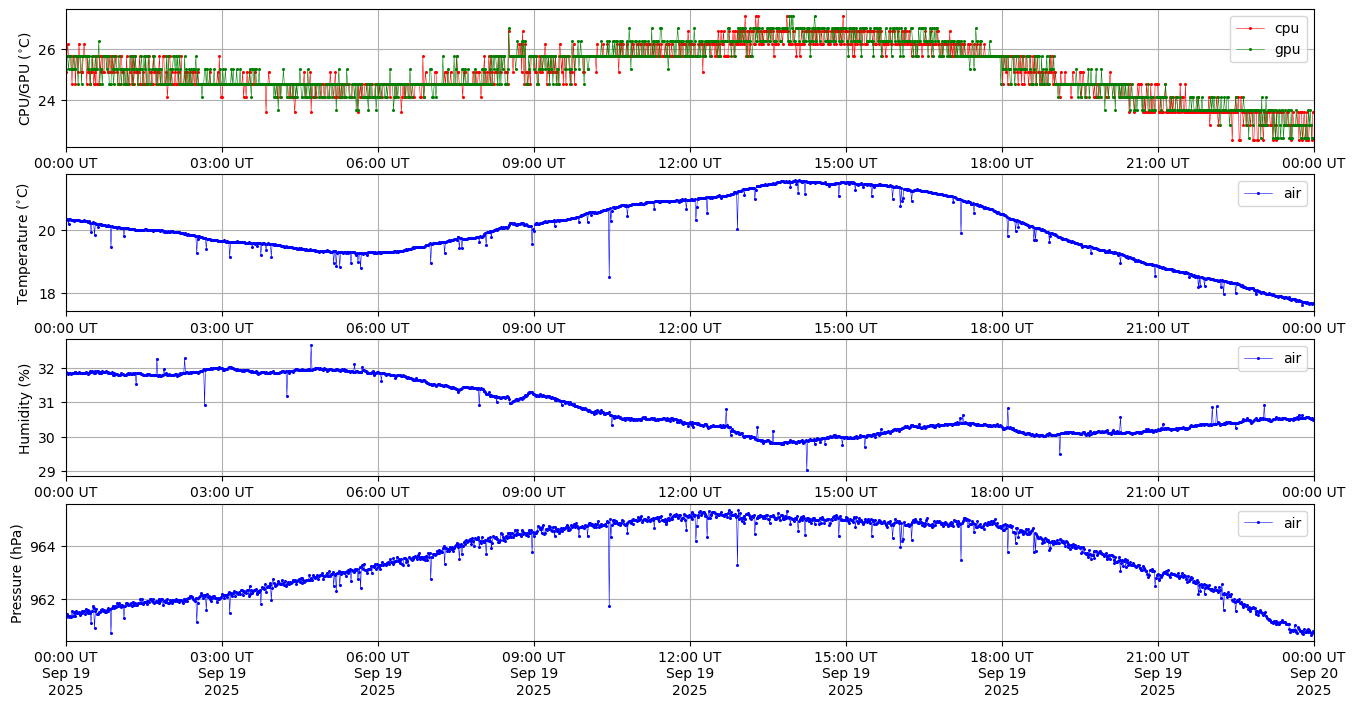Click the CPU/GPU (°C) axis label
Image resolution: width=1355 pixels, height=707 pixels.
click(x=25, y=79)
